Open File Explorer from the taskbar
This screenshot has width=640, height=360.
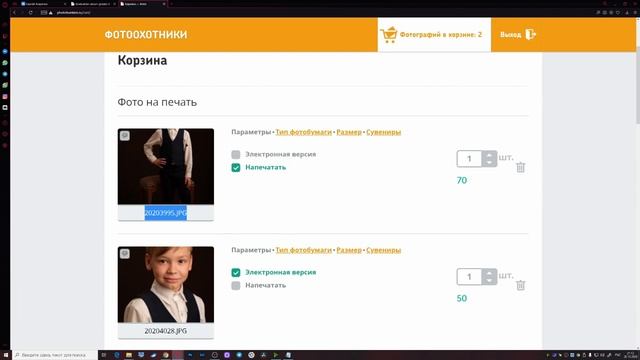129,355
